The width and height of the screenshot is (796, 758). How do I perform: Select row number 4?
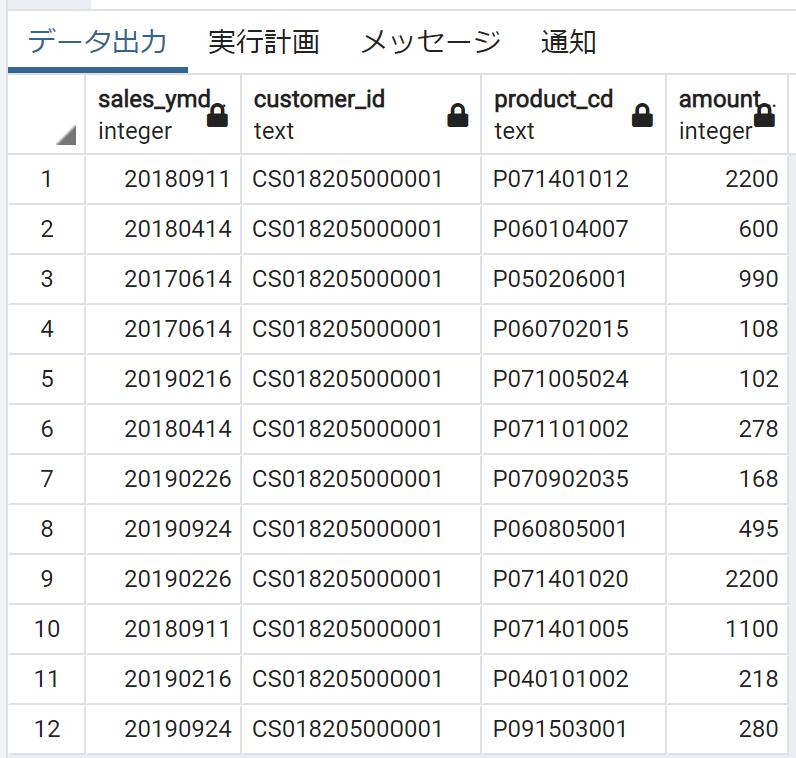click(x=46, y=329)
